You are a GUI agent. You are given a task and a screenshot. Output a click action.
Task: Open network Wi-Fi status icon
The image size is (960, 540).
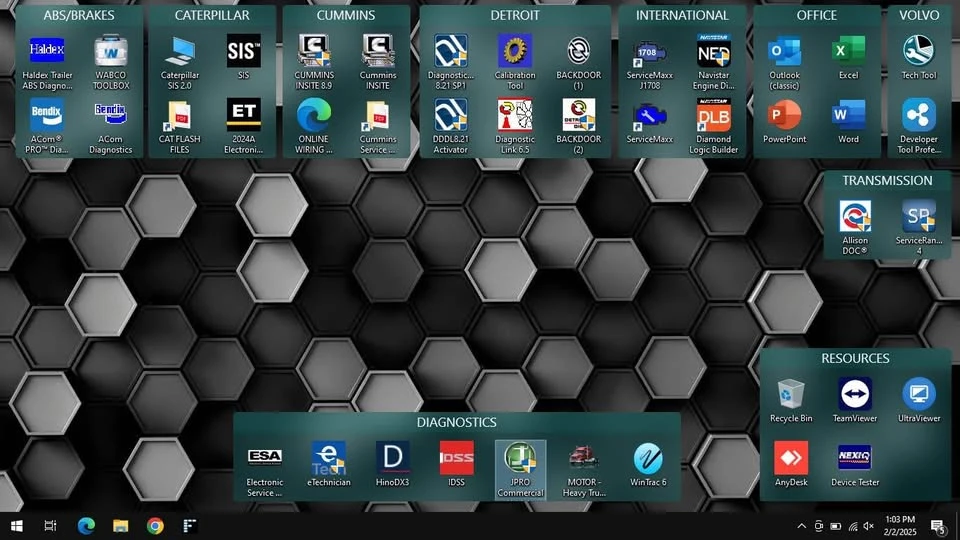pyautogui.click(x=852, y=526)
